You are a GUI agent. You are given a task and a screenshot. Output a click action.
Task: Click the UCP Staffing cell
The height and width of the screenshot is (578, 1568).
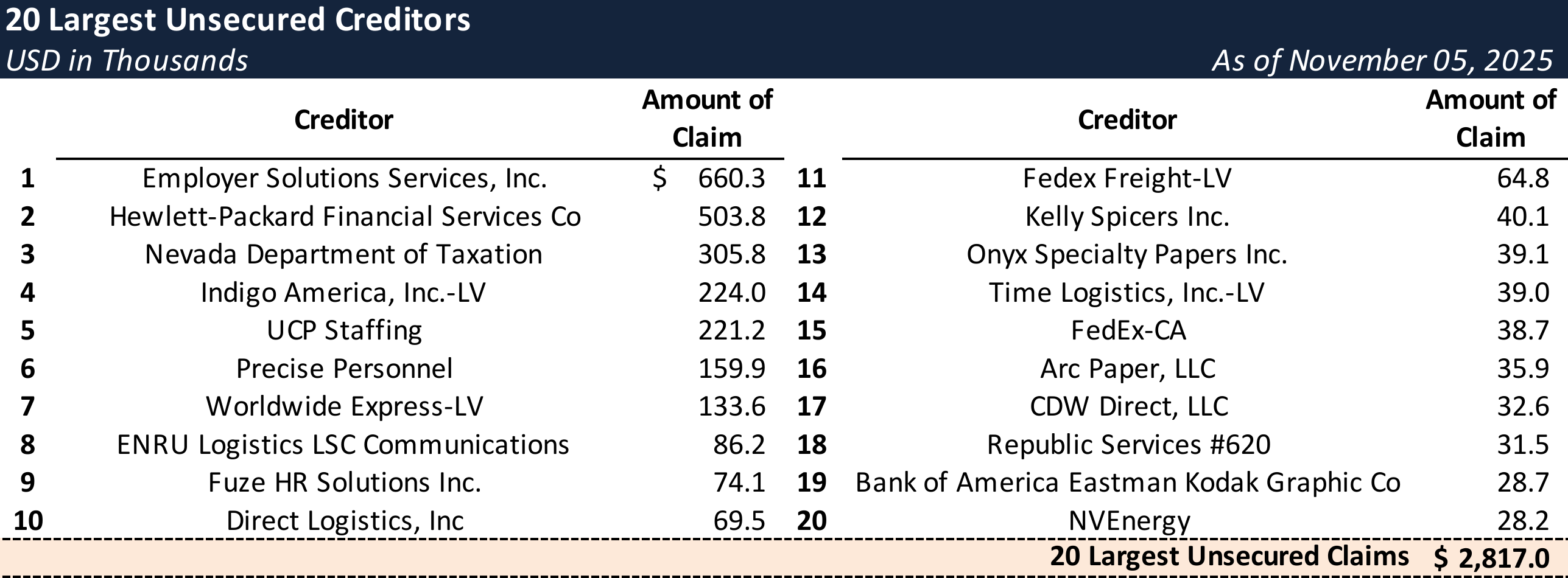344,330
